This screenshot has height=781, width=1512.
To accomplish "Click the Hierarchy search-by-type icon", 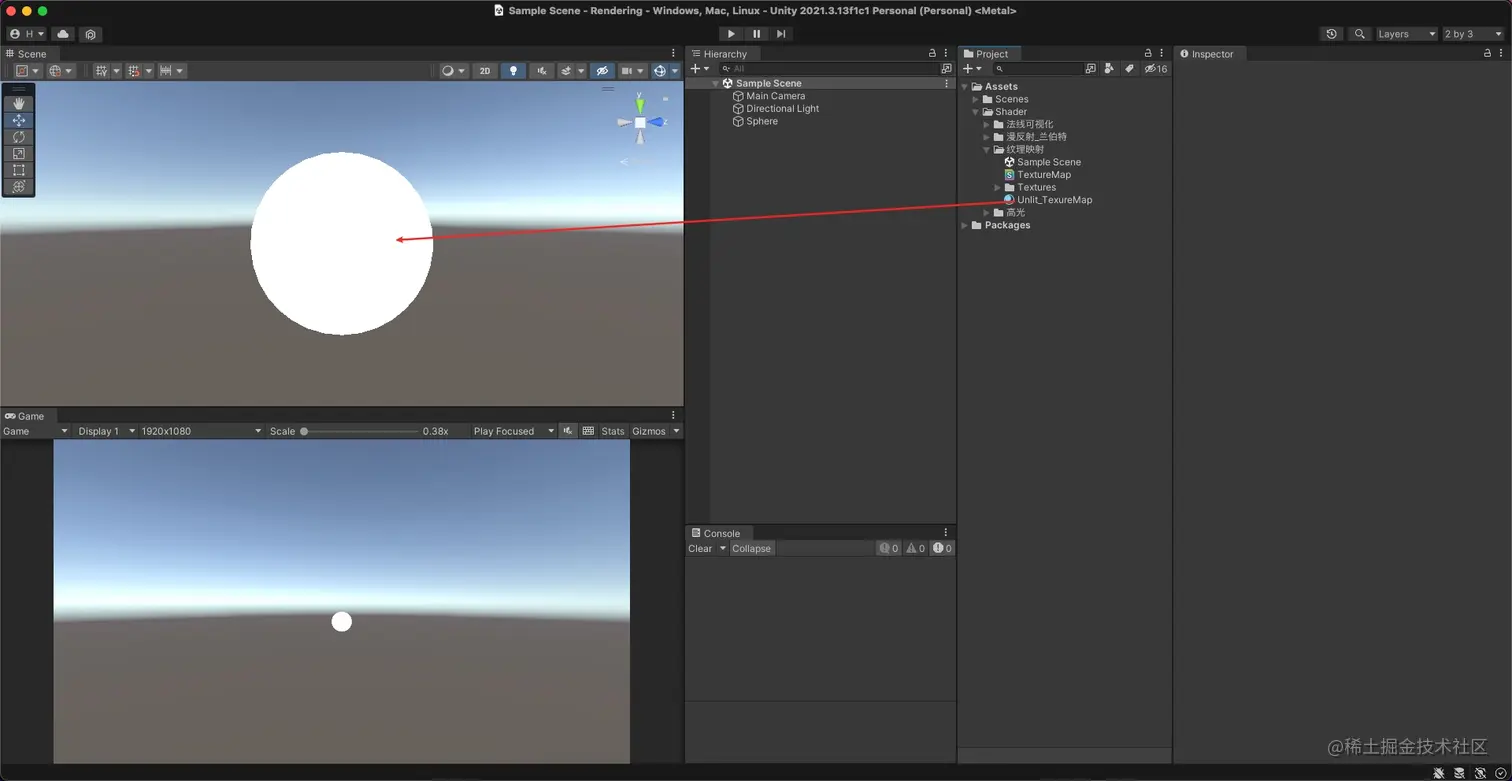I will 946,69.
